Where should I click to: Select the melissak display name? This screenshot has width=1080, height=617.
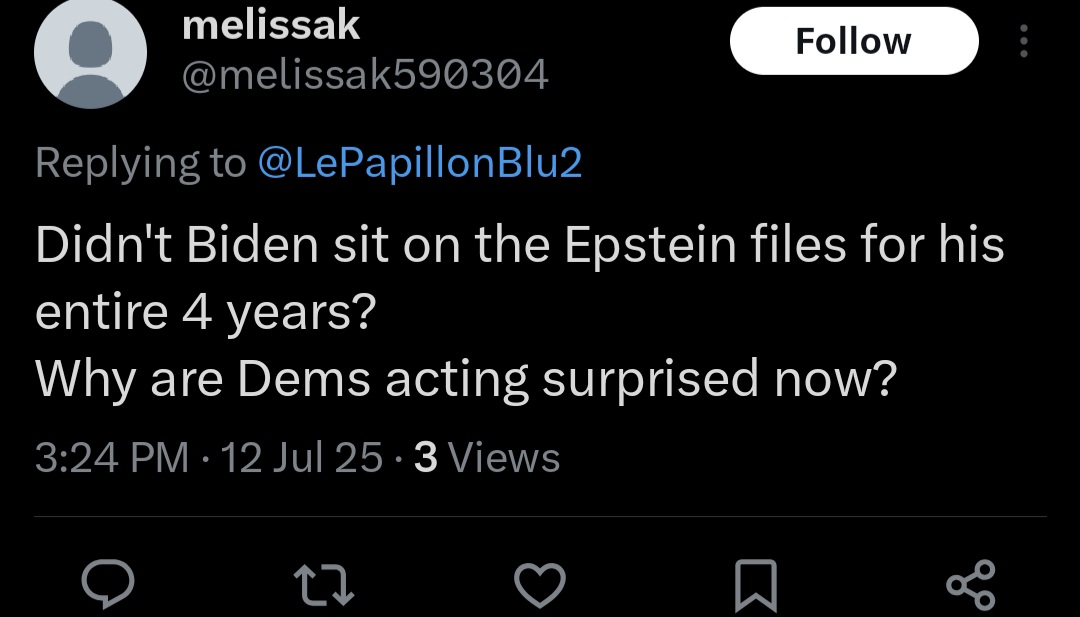tap(271, 25)
